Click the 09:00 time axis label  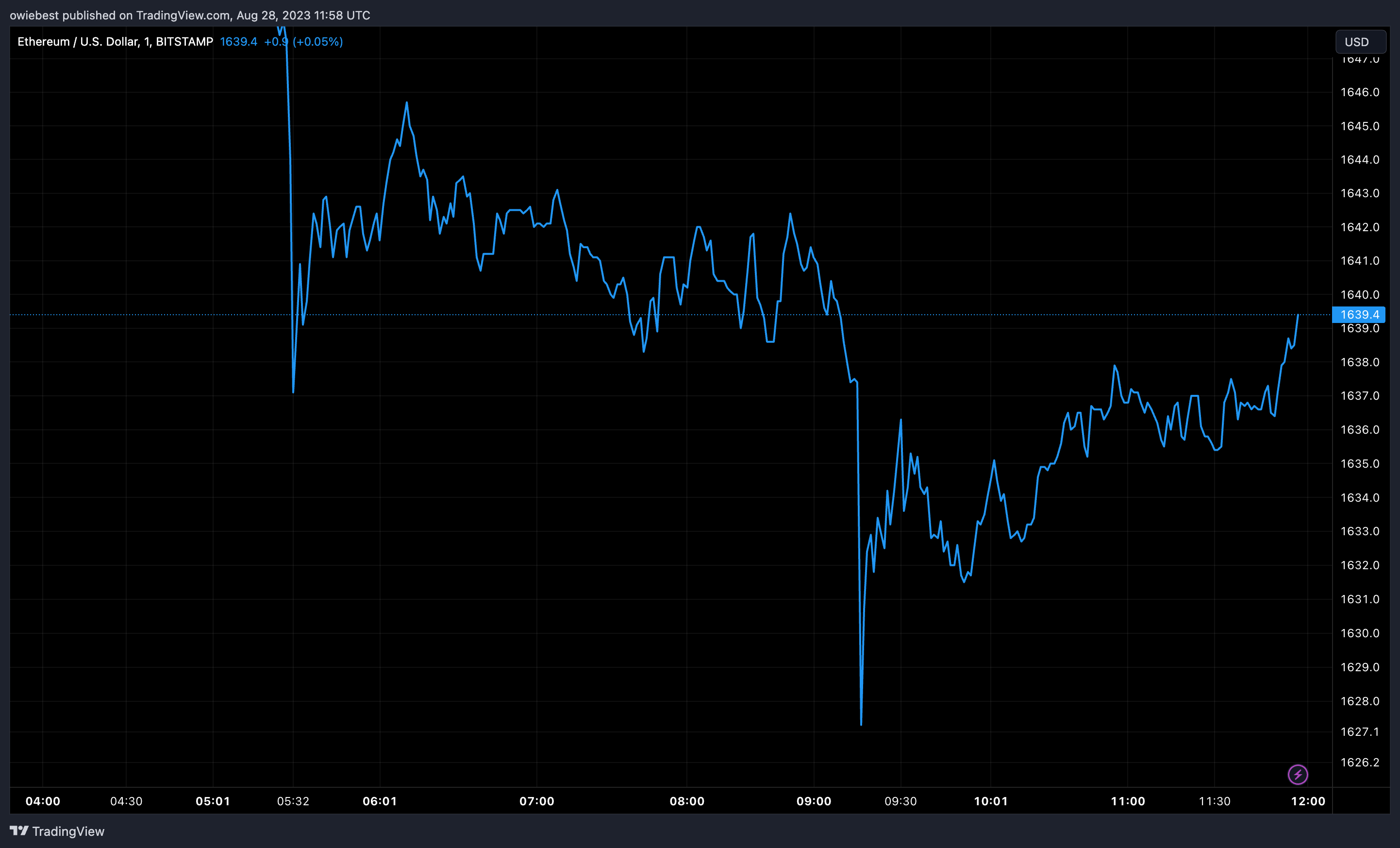(x=814, y=801)
